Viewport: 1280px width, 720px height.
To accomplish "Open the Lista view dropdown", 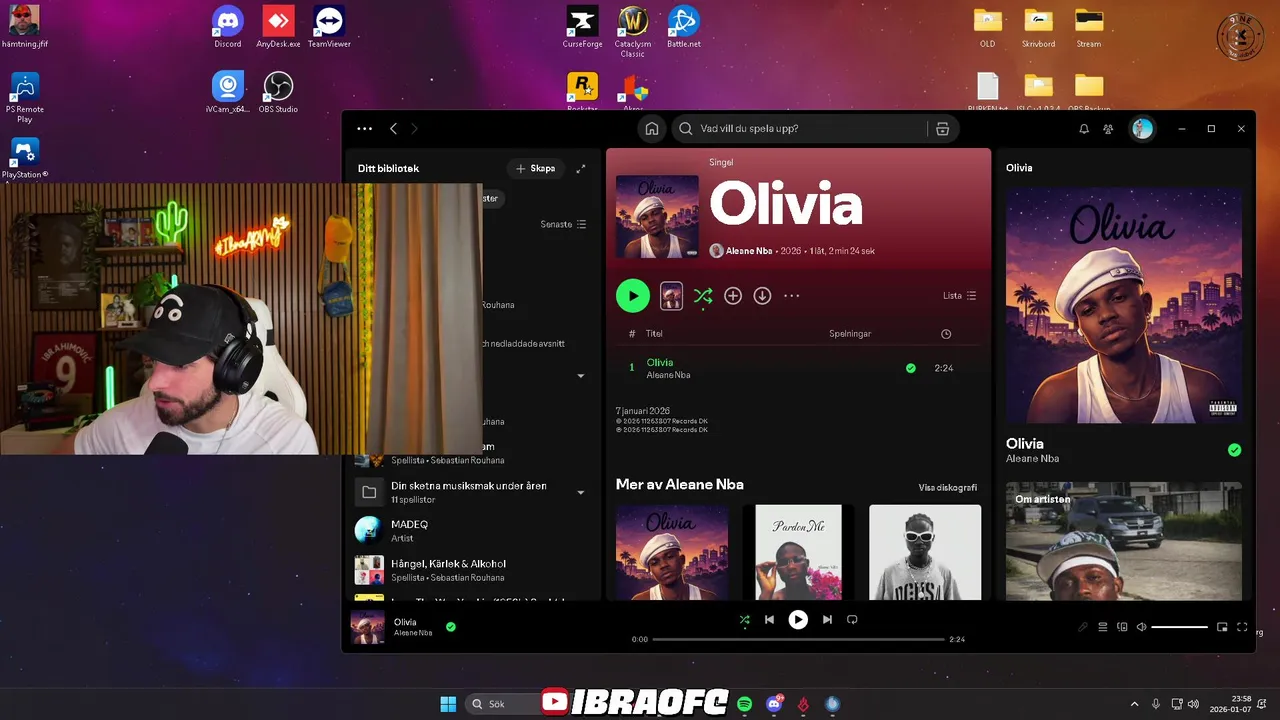I will pos(959,296).
